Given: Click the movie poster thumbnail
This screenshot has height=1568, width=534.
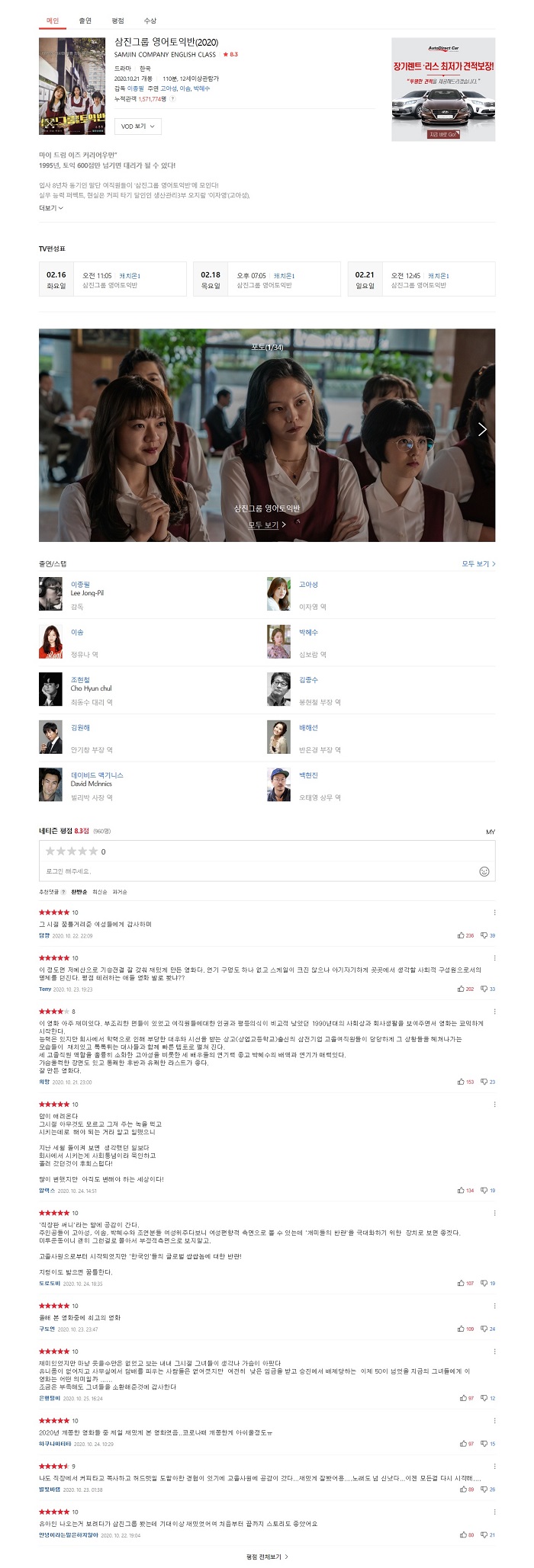Looking at the screenshot, I should click(72, 86).
